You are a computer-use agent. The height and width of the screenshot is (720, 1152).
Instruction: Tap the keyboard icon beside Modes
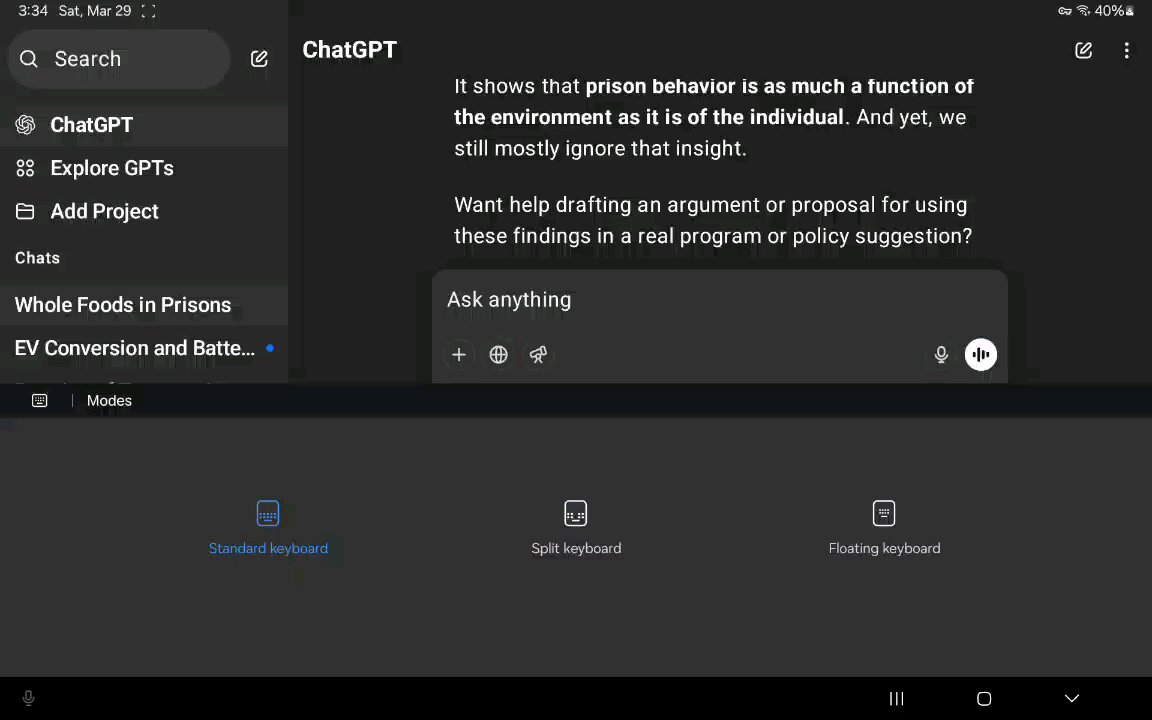click(40, 400)
